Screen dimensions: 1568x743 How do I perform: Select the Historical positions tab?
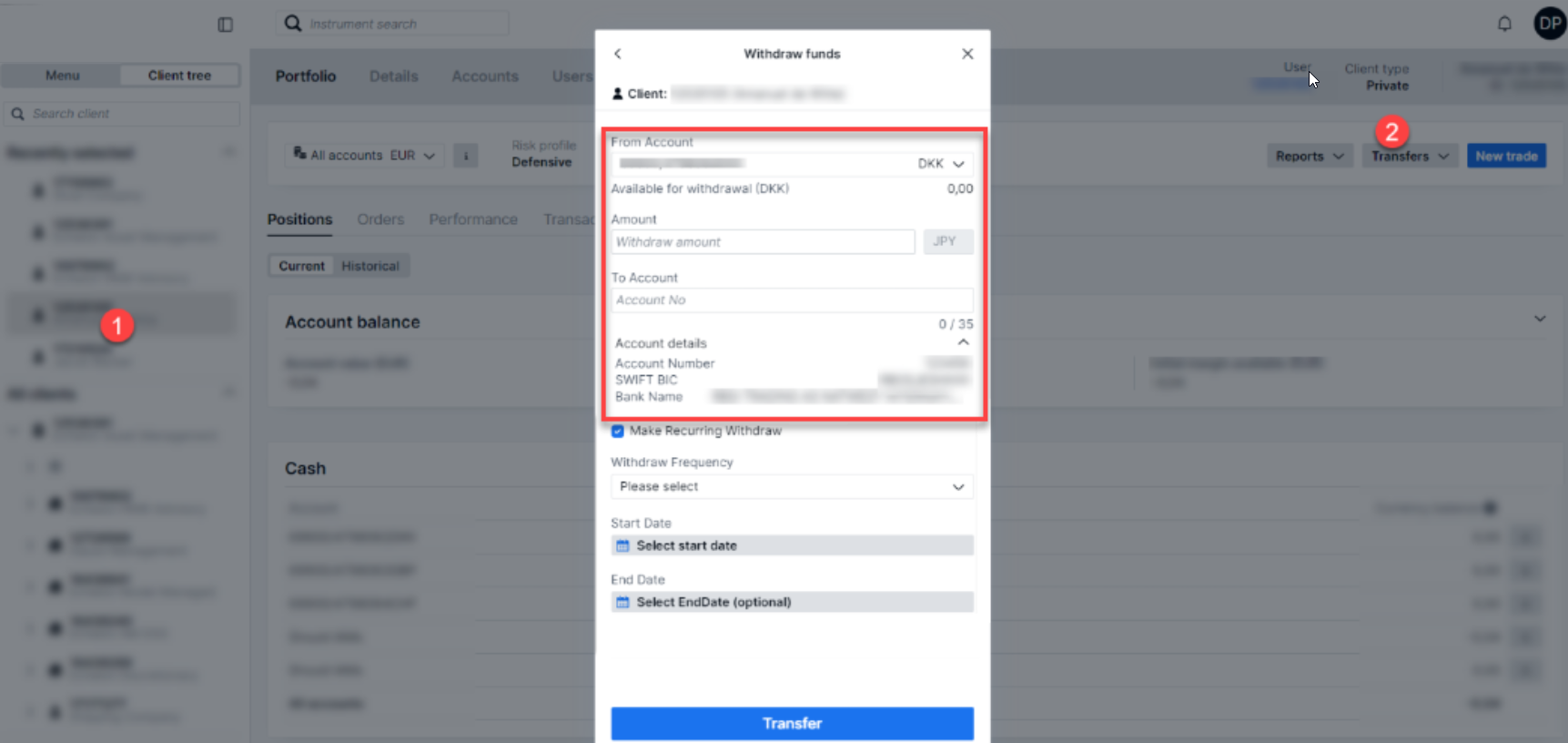pos(370,266)
